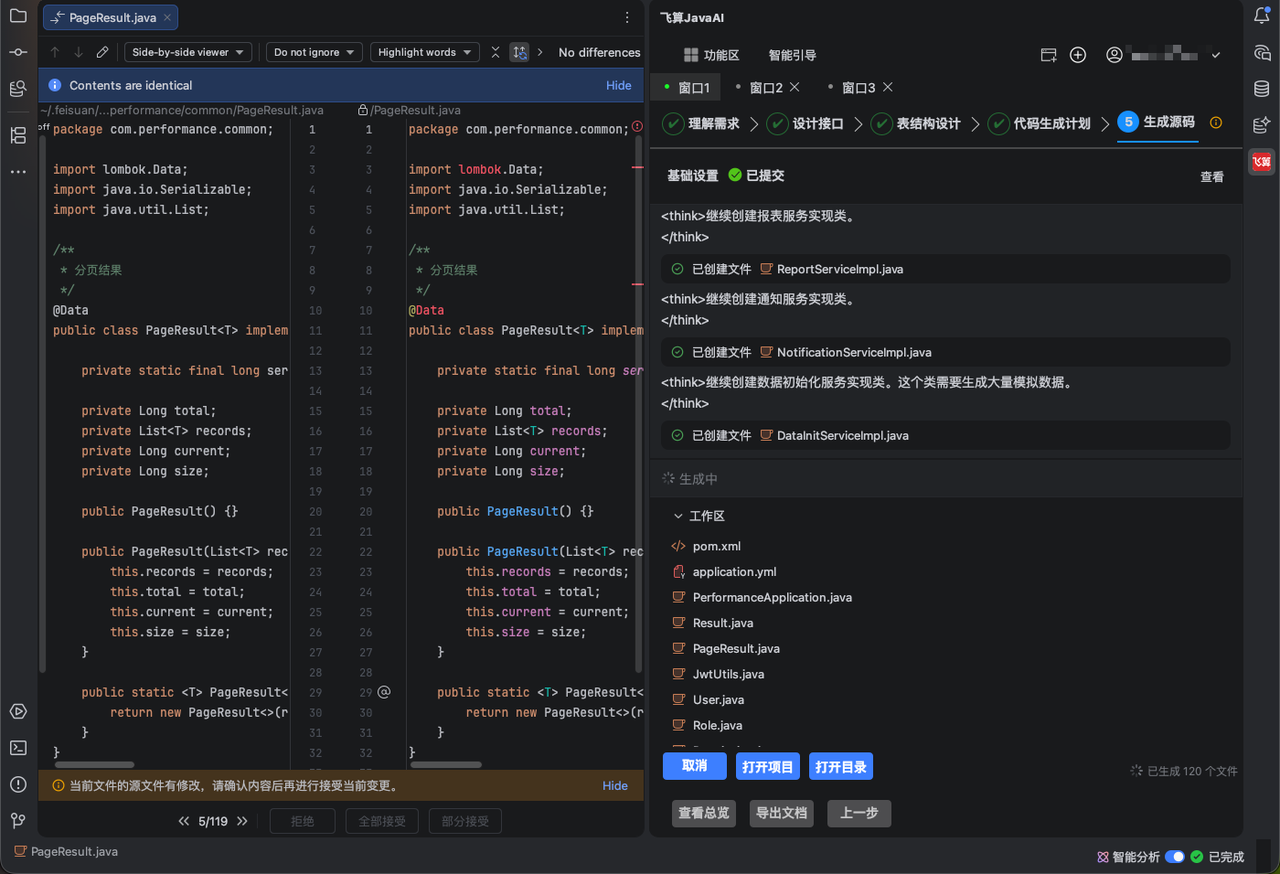Click the 查看 link for 基础设置
This screenshot has height=874, width=1280.
pyautogui.click(x=1212, y=176)
